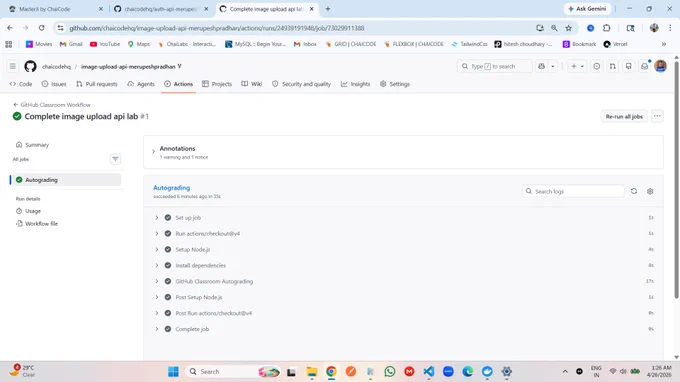The height and width of the screenshot is (382, 680).
Task: Open the issues icon in header
Action: tap(597, 66)
